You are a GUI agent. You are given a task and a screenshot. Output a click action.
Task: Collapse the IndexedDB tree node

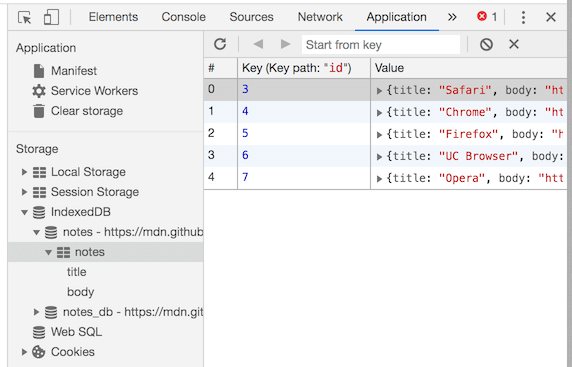coord(24,212)
